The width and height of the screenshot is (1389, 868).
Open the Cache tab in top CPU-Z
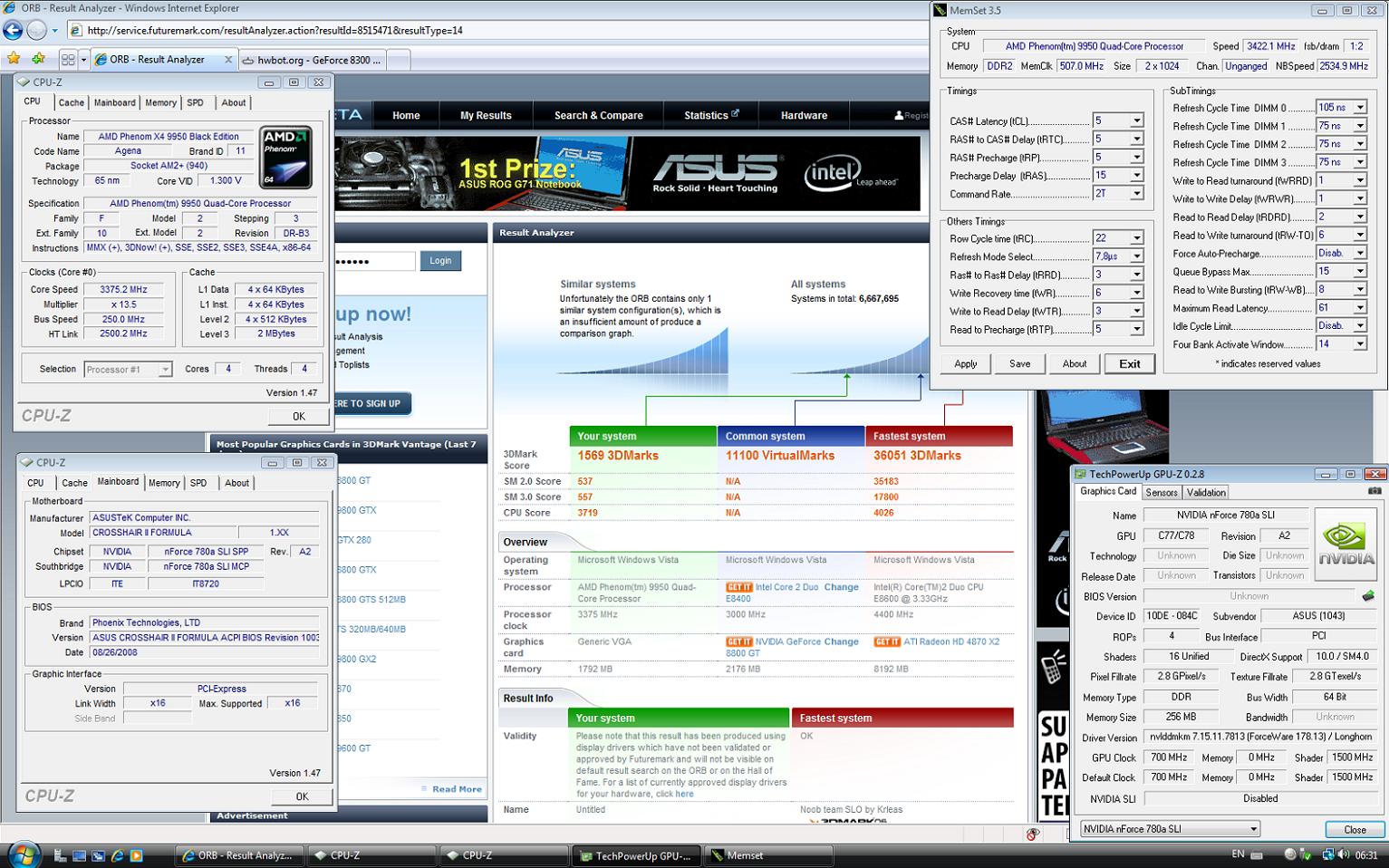pyautogui.click(x=71, y=102)
